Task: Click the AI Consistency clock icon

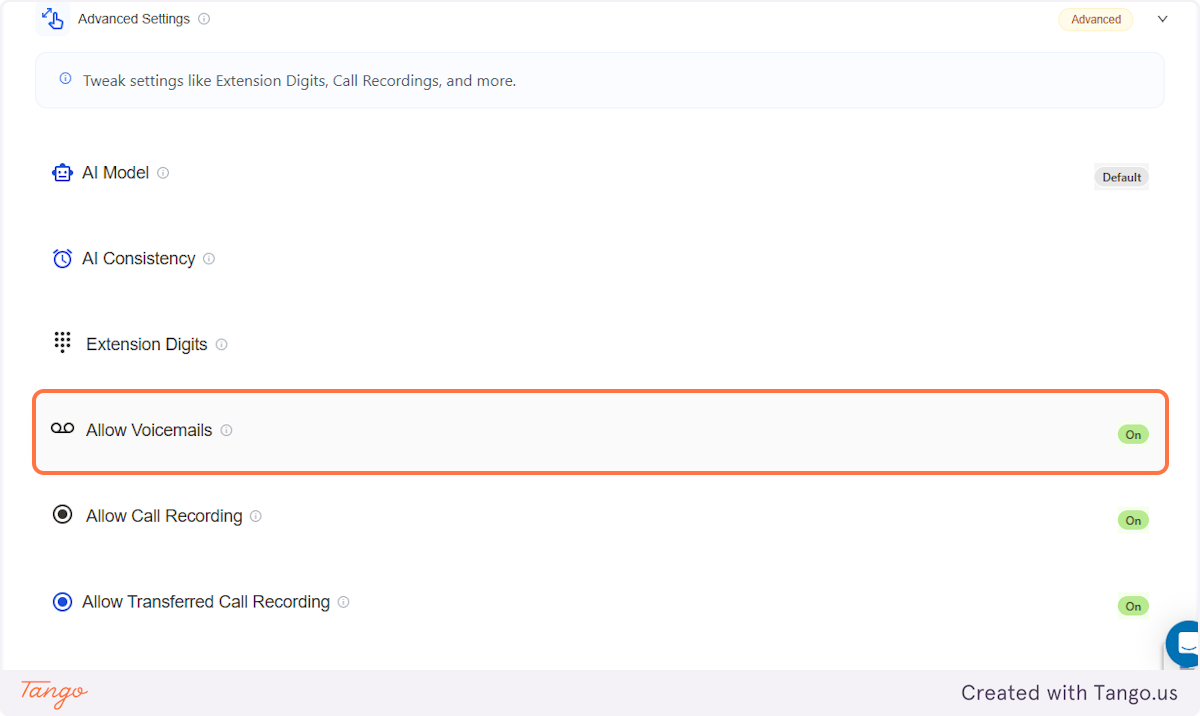Action: tap(62, 259)
